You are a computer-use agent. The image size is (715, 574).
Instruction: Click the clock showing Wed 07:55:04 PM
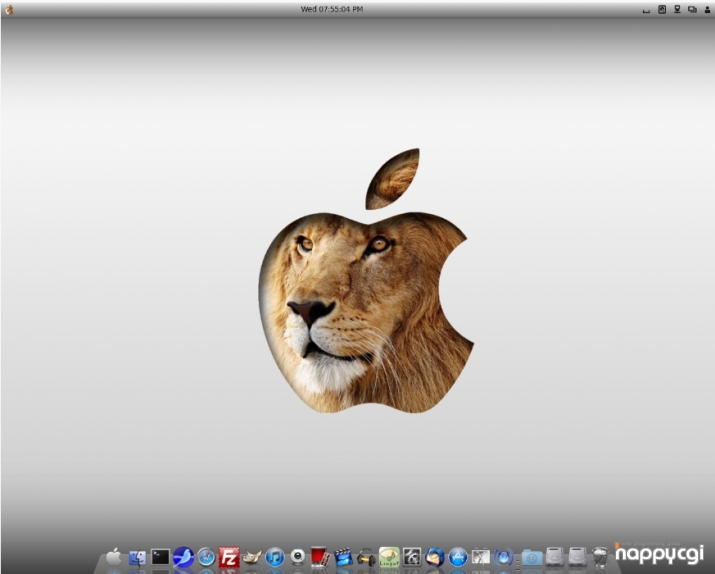click(332, 9)
